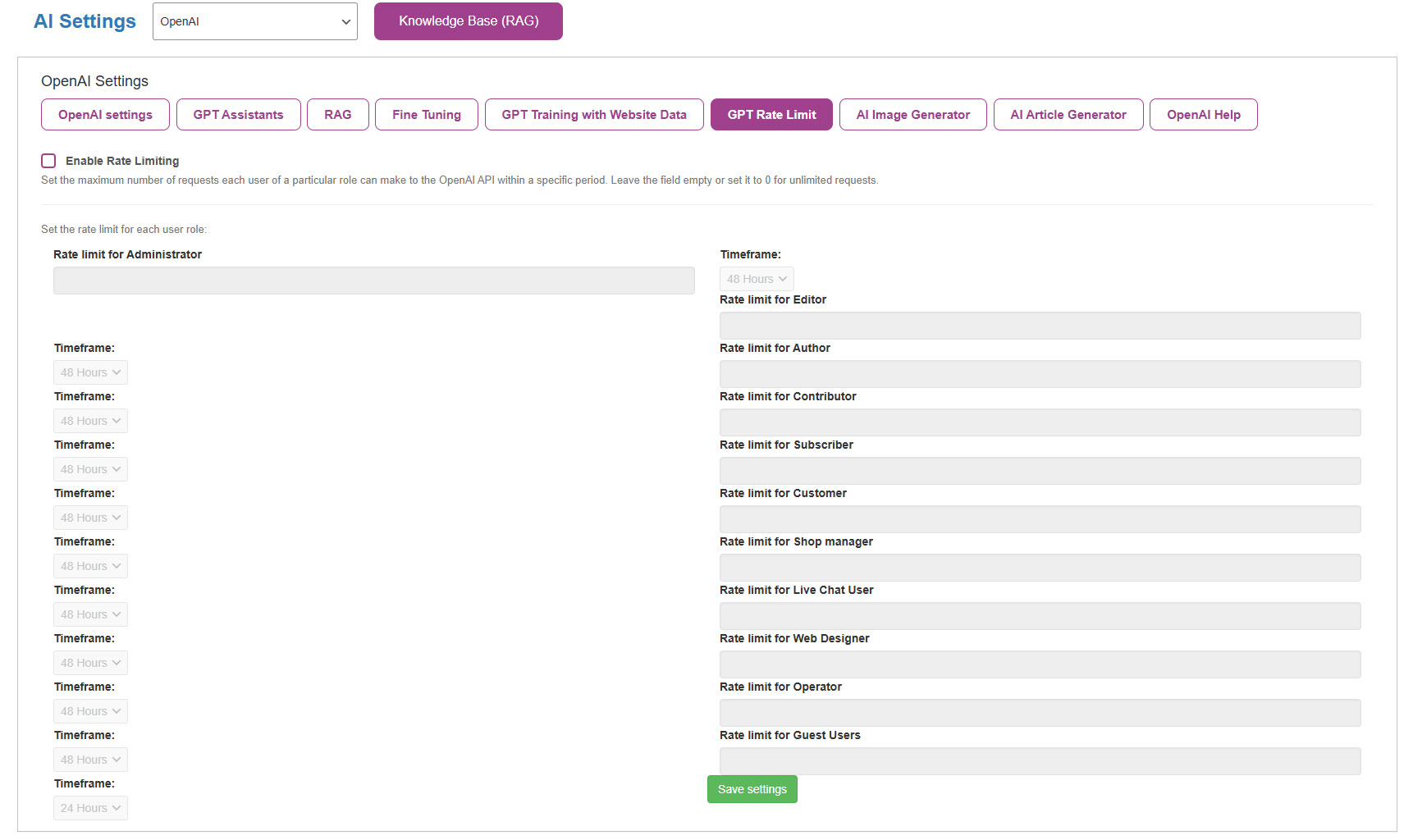Open Timeframe dropdown above Editor rate limit
This screenshot has width=1413, height=840.
pos(757,279)
